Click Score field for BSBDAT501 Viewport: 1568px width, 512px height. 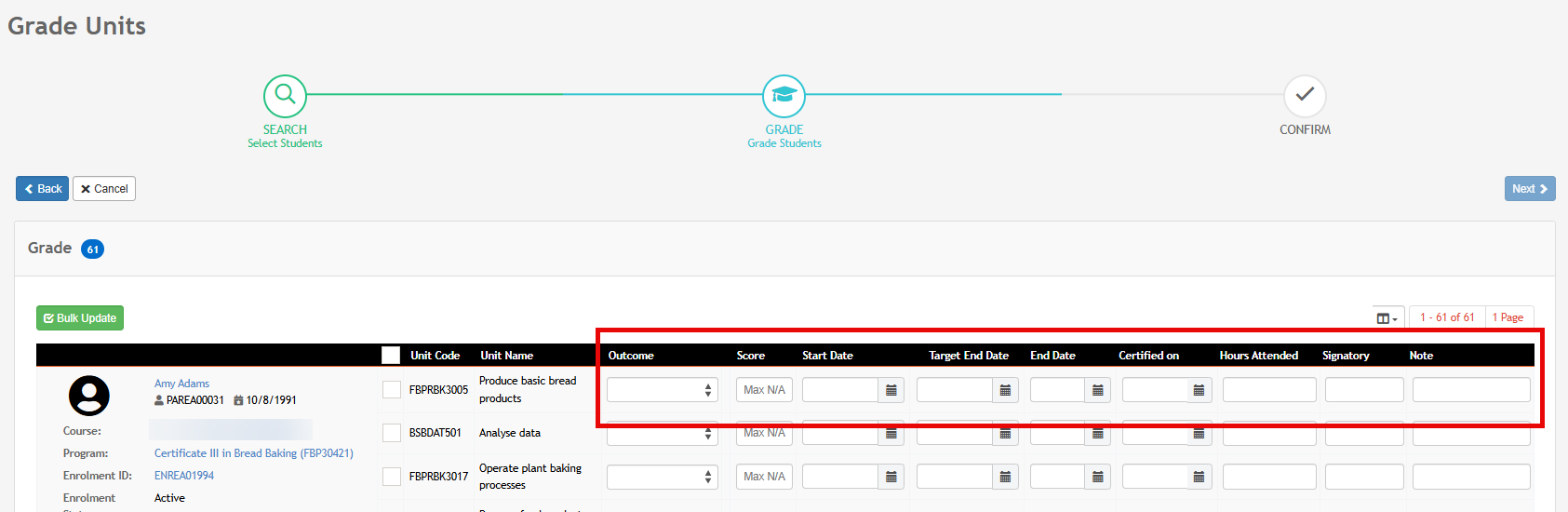(x=764, y=433)
